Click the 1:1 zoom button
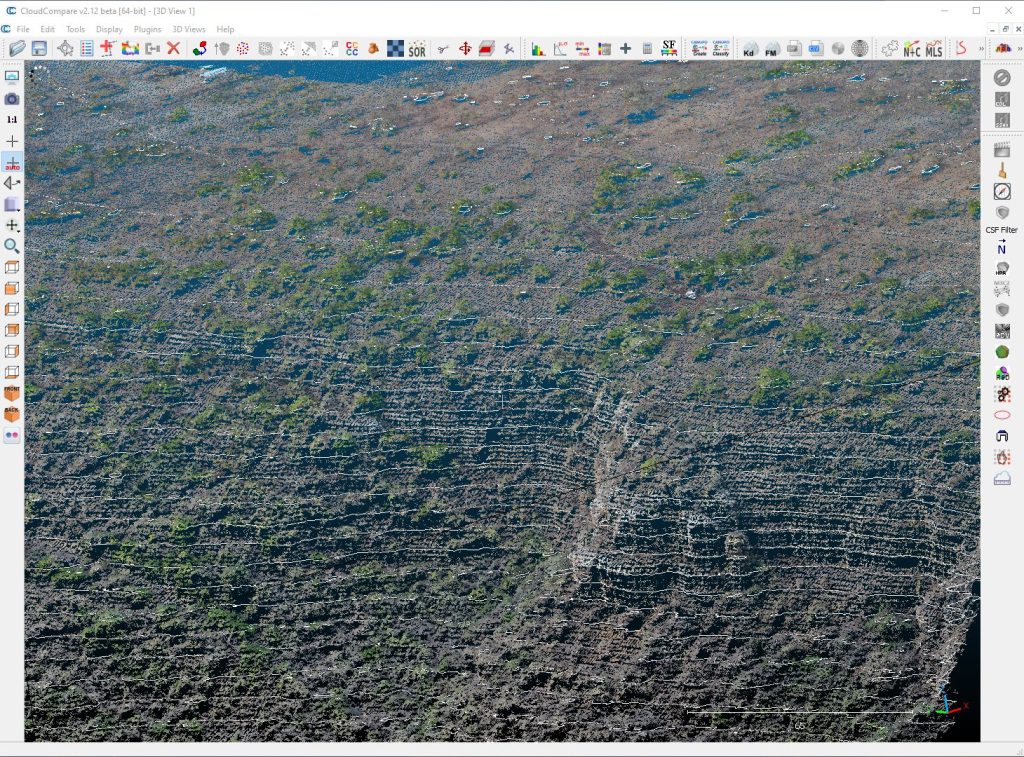Screen dimensions: 1024x757 (x=12, y=120)
